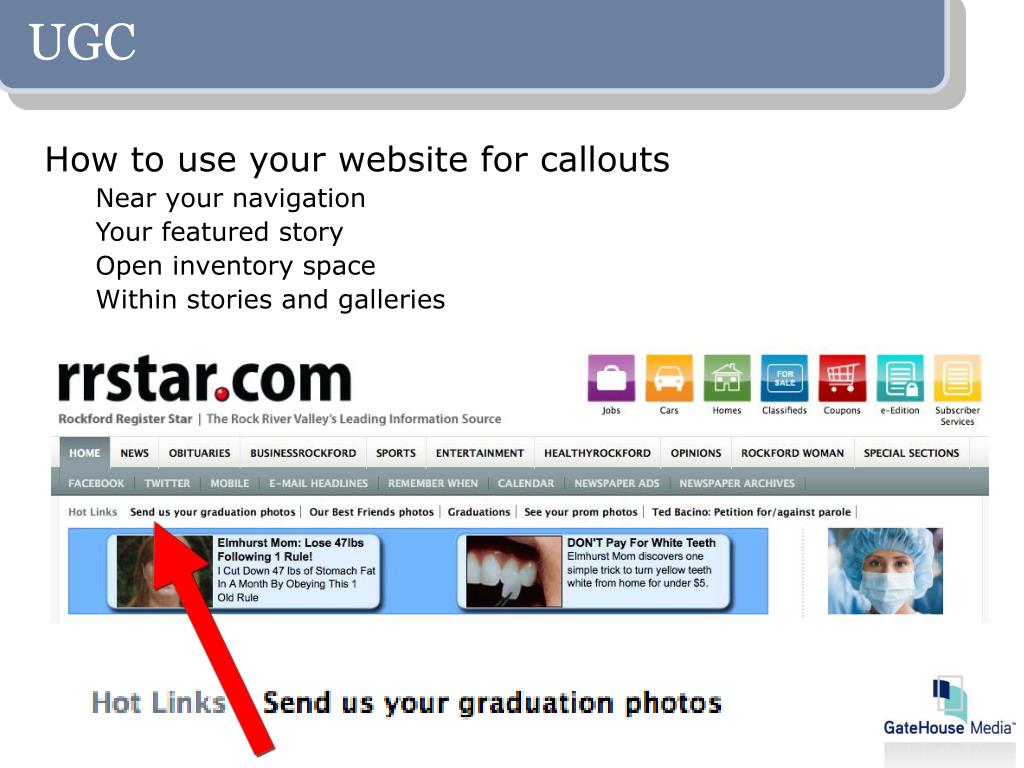Click the purple Jobs briefcase icon
This screenshot has width=1024, height=768.
coord(611,377)
